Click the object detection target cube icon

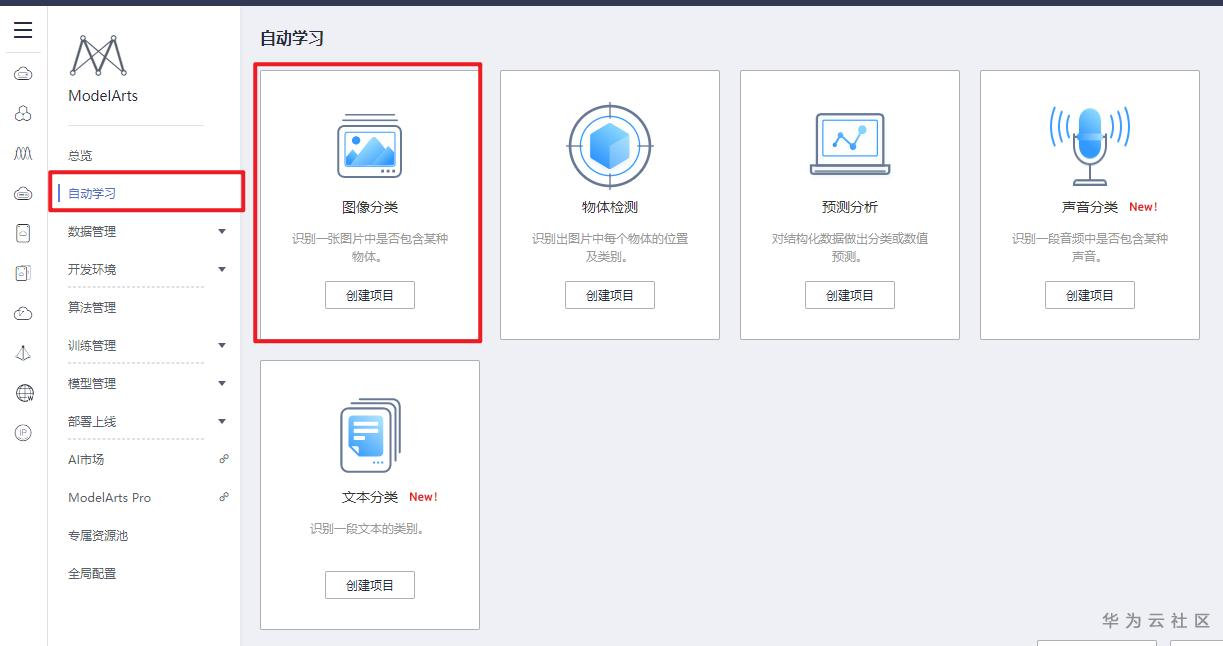[610, 146]
